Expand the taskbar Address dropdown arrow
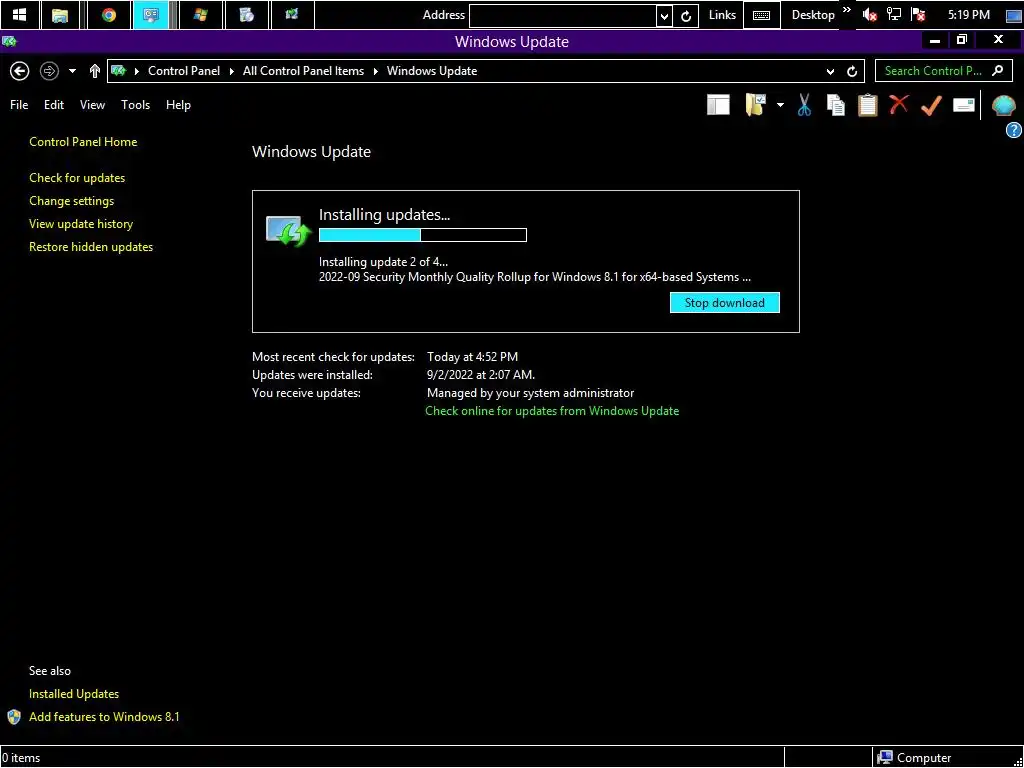 [664, 16]
